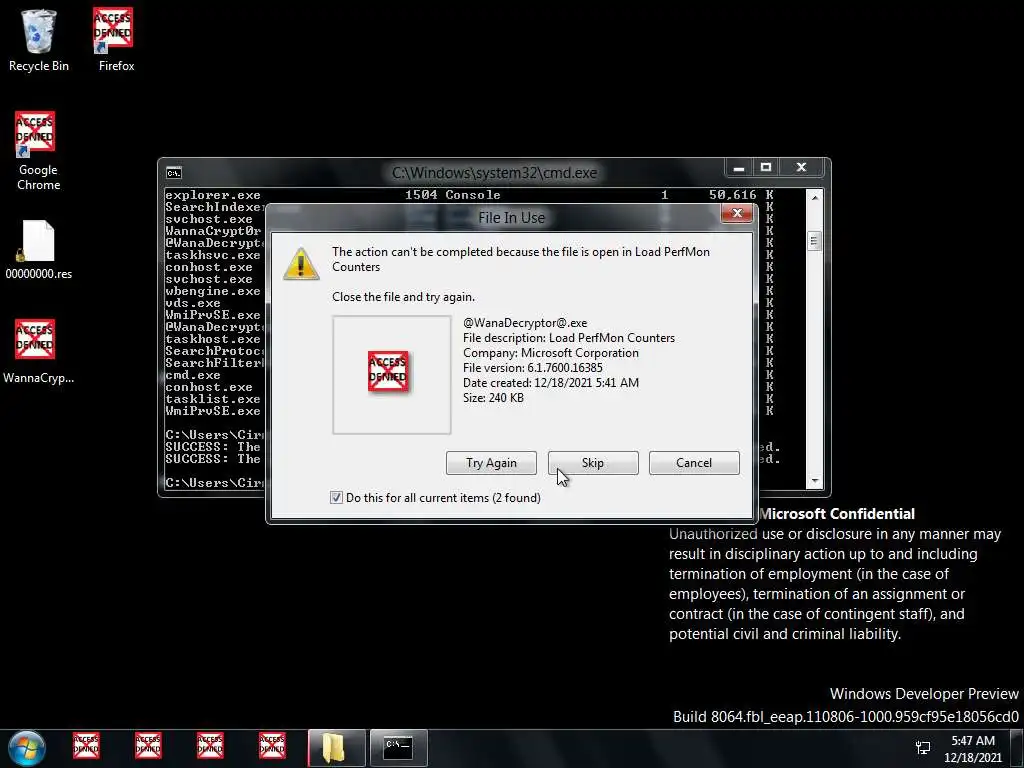This screenshot has width=1024, height=768.
Task: Click the Skip button
Action: (593, 463)
